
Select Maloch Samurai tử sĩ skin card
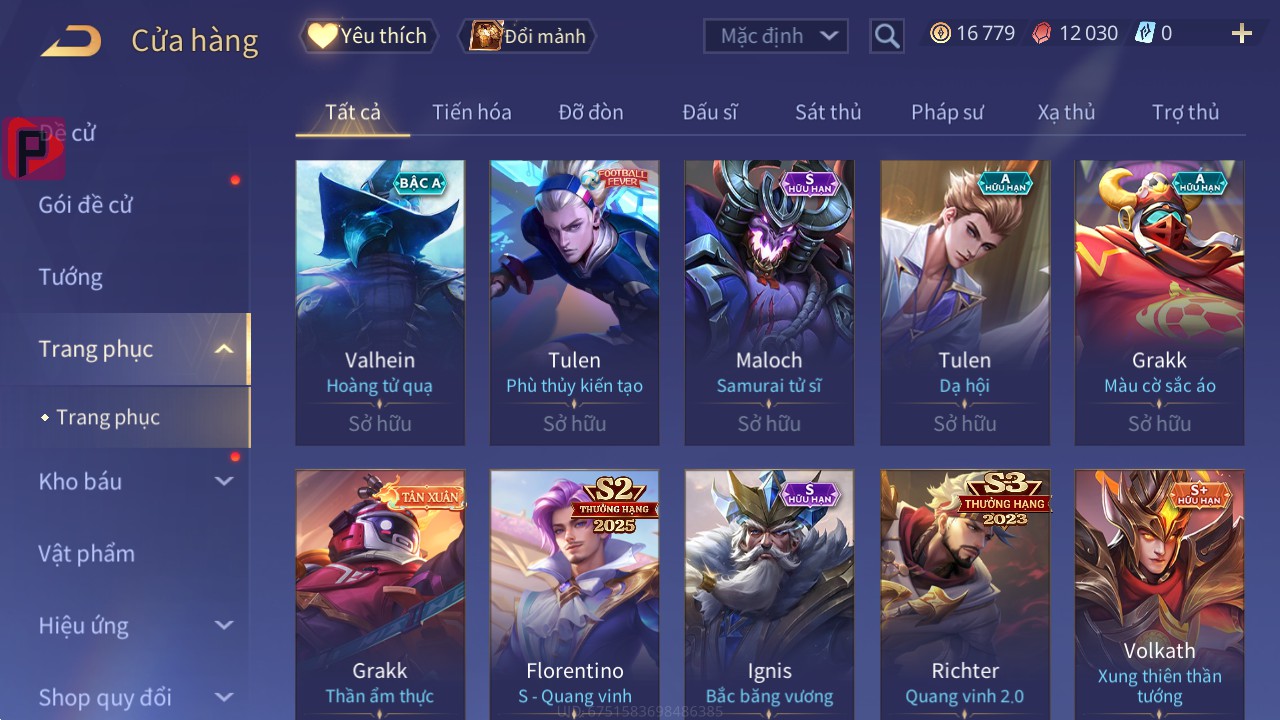click(x=769, y=303)
